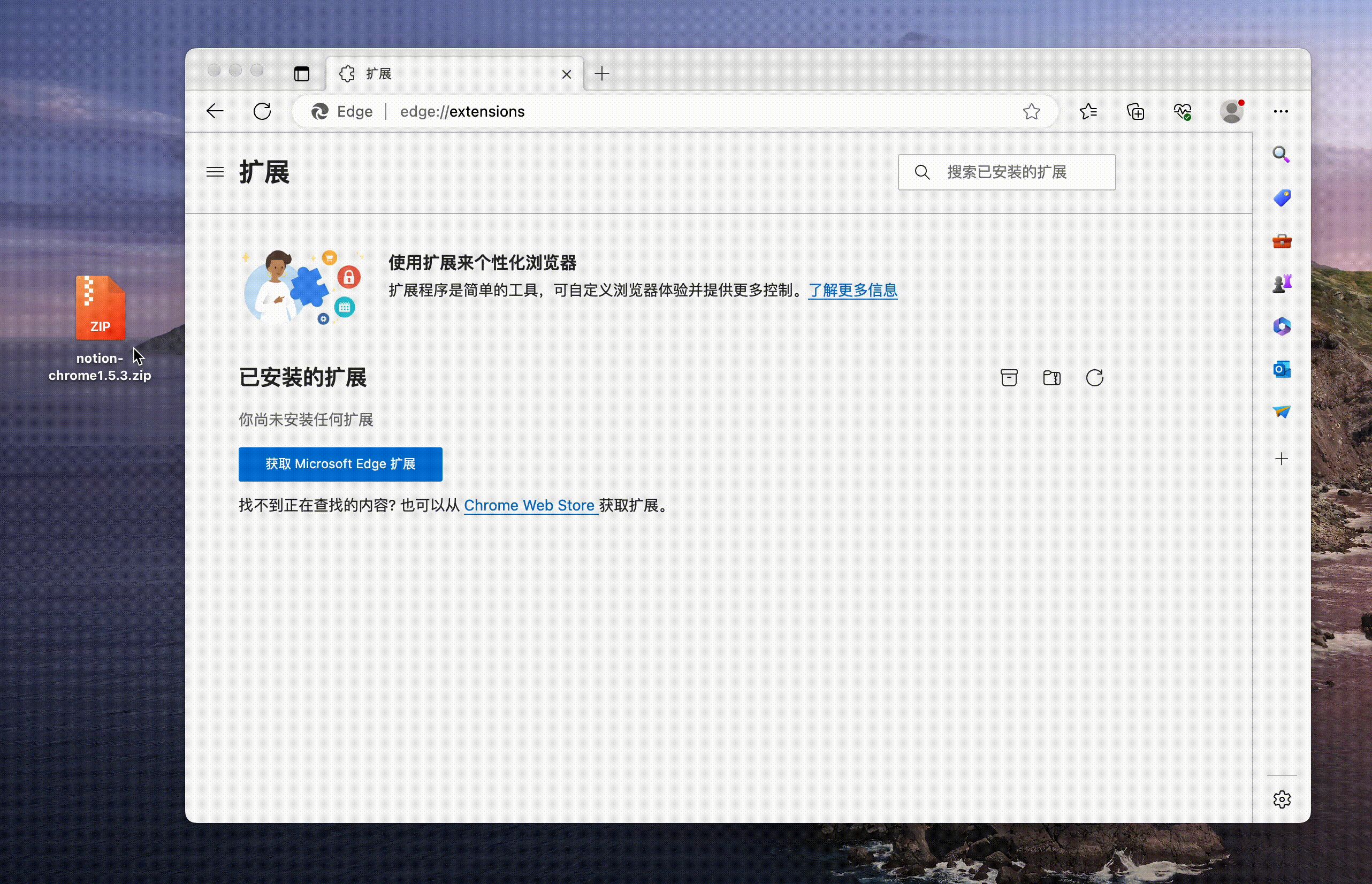Select the notion-chrome1.5.3.zip desktop file
1372x884 pixels.
(100, 309)
